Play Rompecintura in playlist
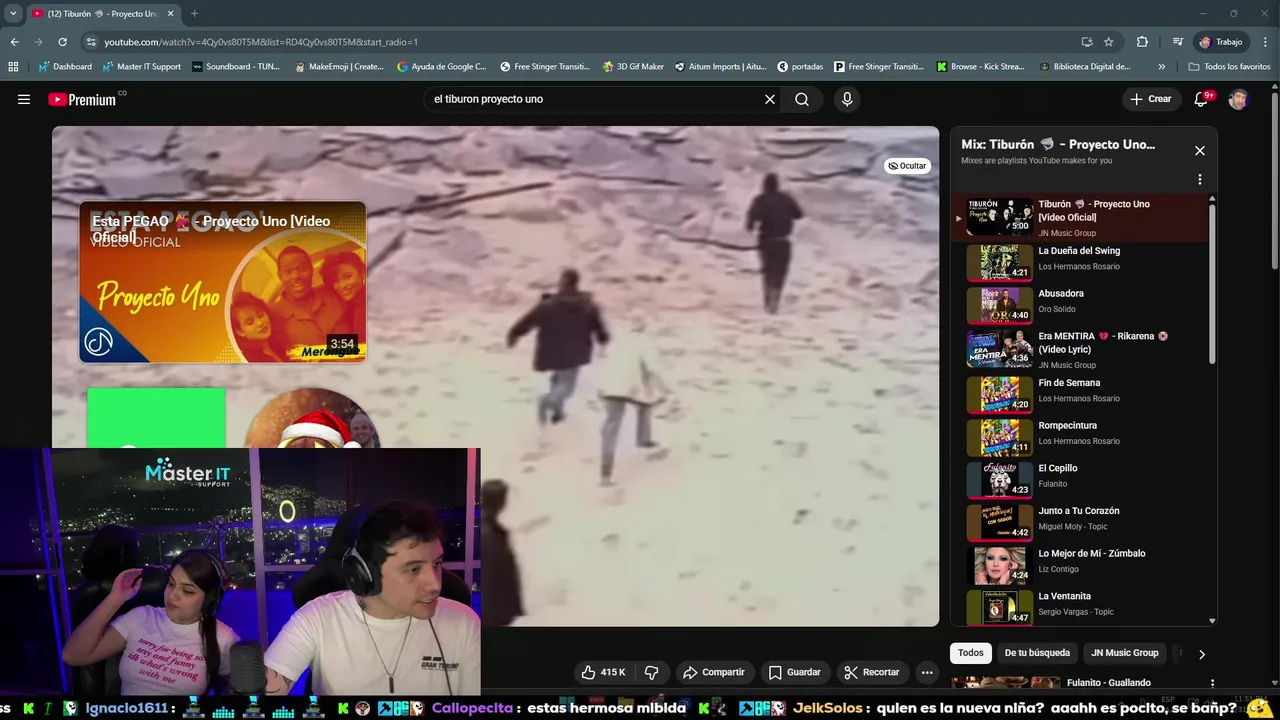The height and width of the screenshot is (720, 1280). click(1080, 435)
